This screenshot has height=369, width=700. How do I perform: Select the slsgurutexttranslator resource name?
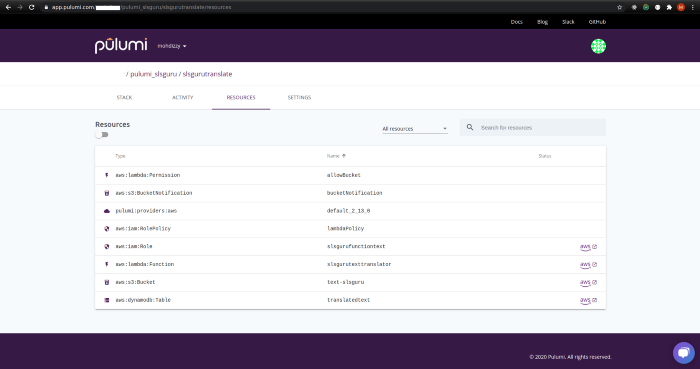click(x=359, y=264)
